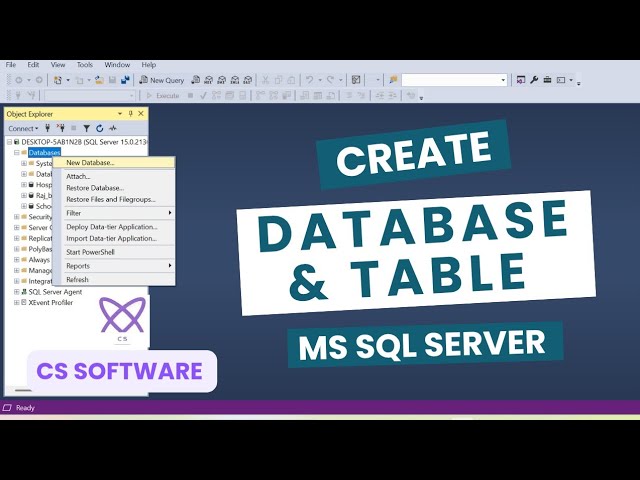Click the Save All icon in toolbar
Image resolution: width=640 pixels, height=480 pixels.
coord(125,80)
